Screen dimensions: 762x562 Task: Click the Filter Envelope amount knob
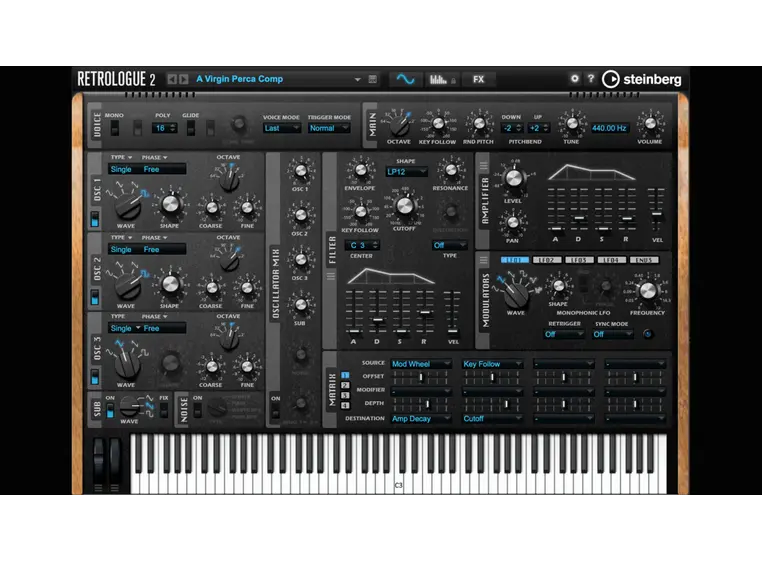[x=361, y=170]
